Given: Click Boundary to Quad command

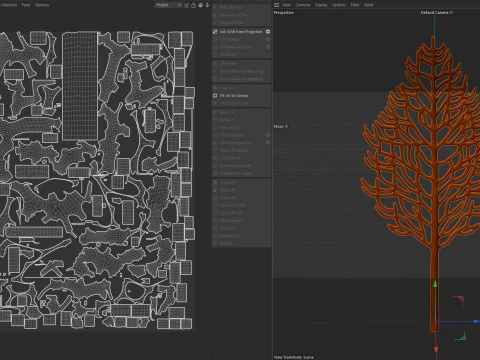Looking at the screenshot, I should click(x=235, y=173).
